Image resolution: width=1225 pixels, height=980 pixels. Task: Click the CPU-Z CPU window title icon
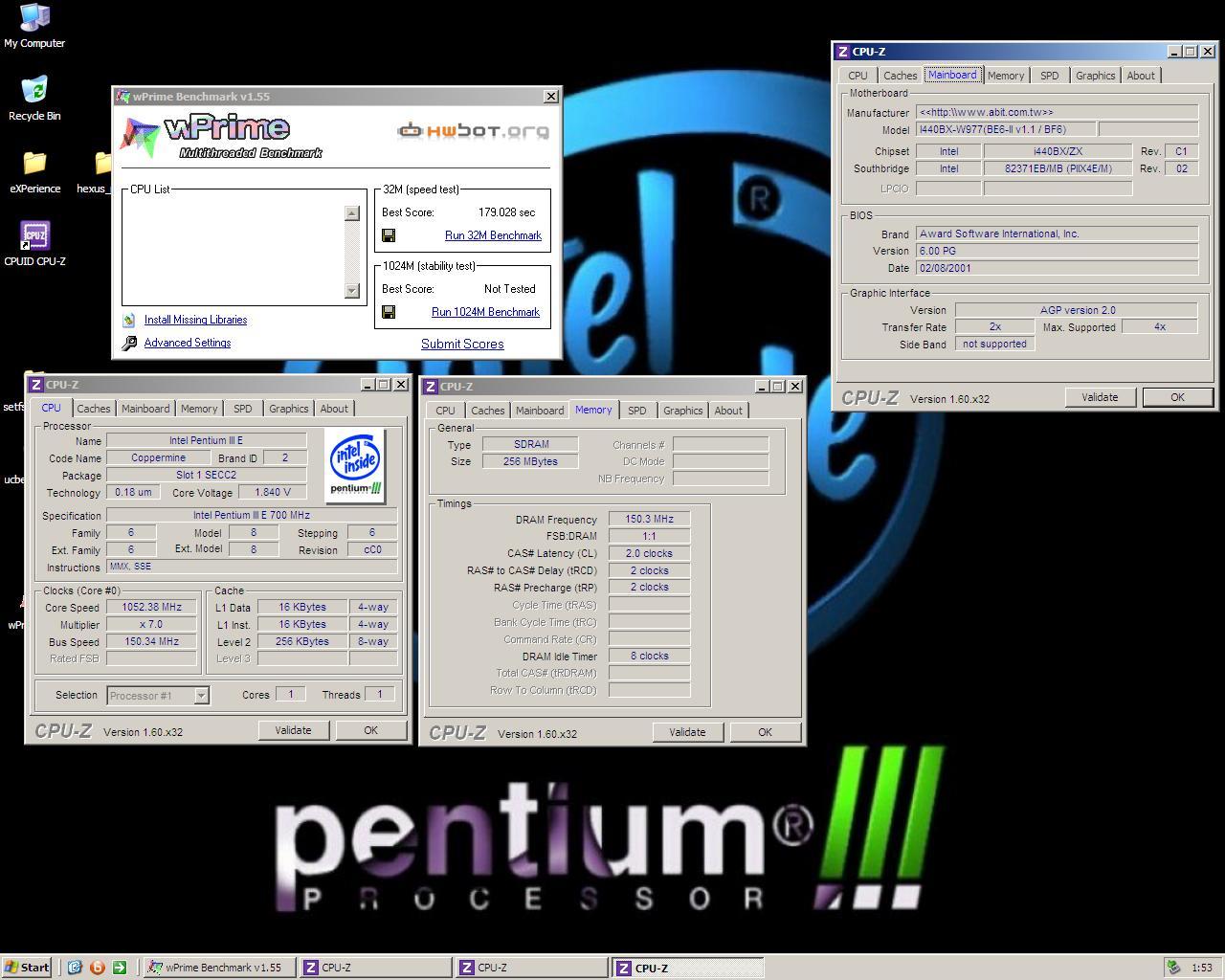[35, 385]
